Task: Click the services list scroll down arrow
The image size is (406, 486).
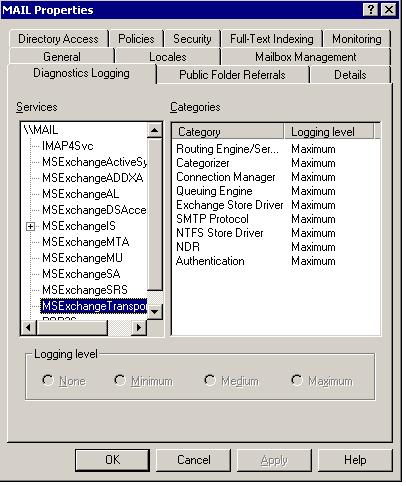Action: click(154, 312)
